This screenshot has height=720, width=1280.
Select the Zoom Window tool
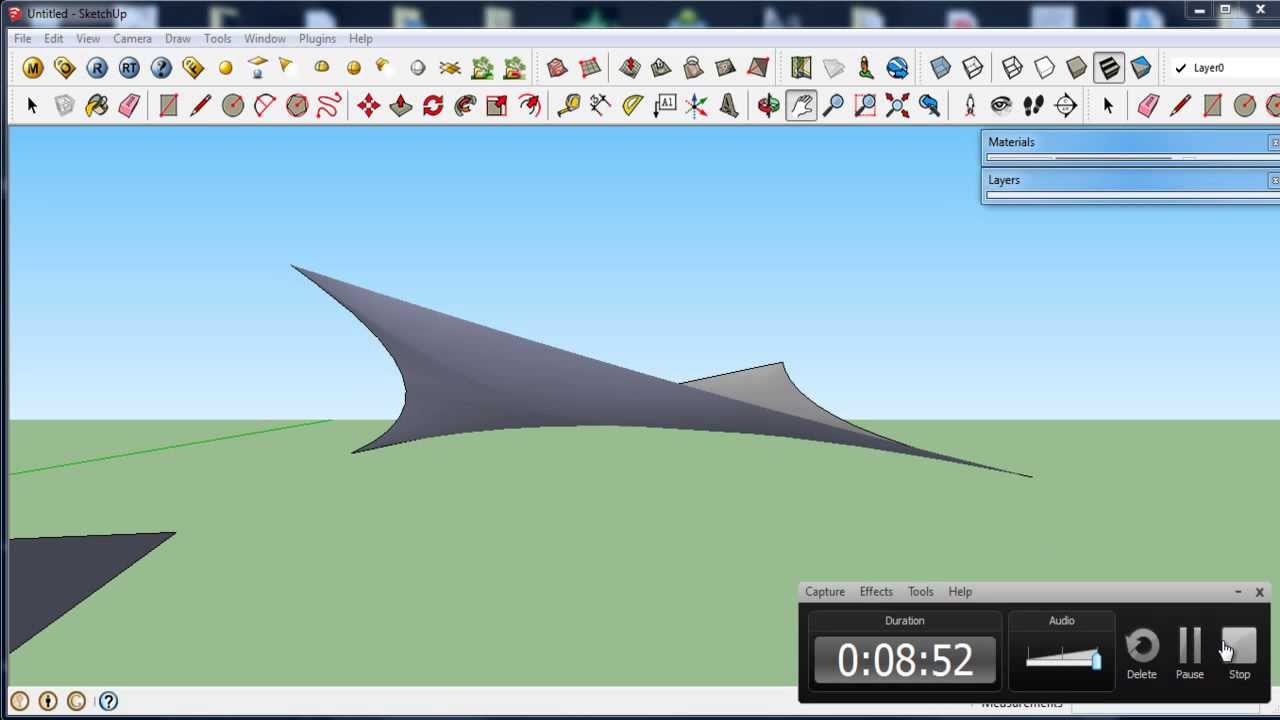click(865, 105)
